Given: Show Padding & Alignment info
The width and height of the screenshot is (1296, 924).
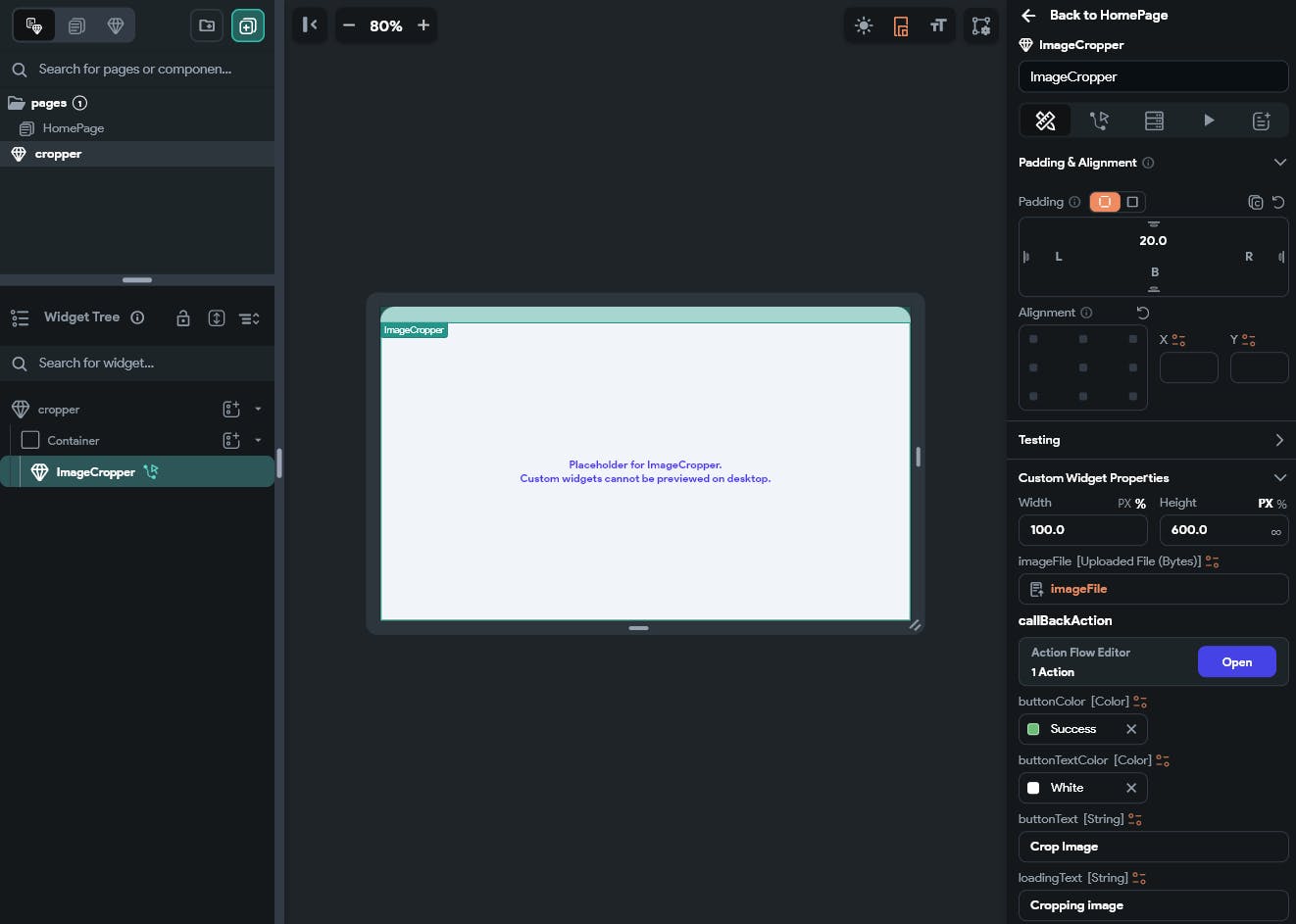Looking at the screenshot, I should tap(1148, 163).
